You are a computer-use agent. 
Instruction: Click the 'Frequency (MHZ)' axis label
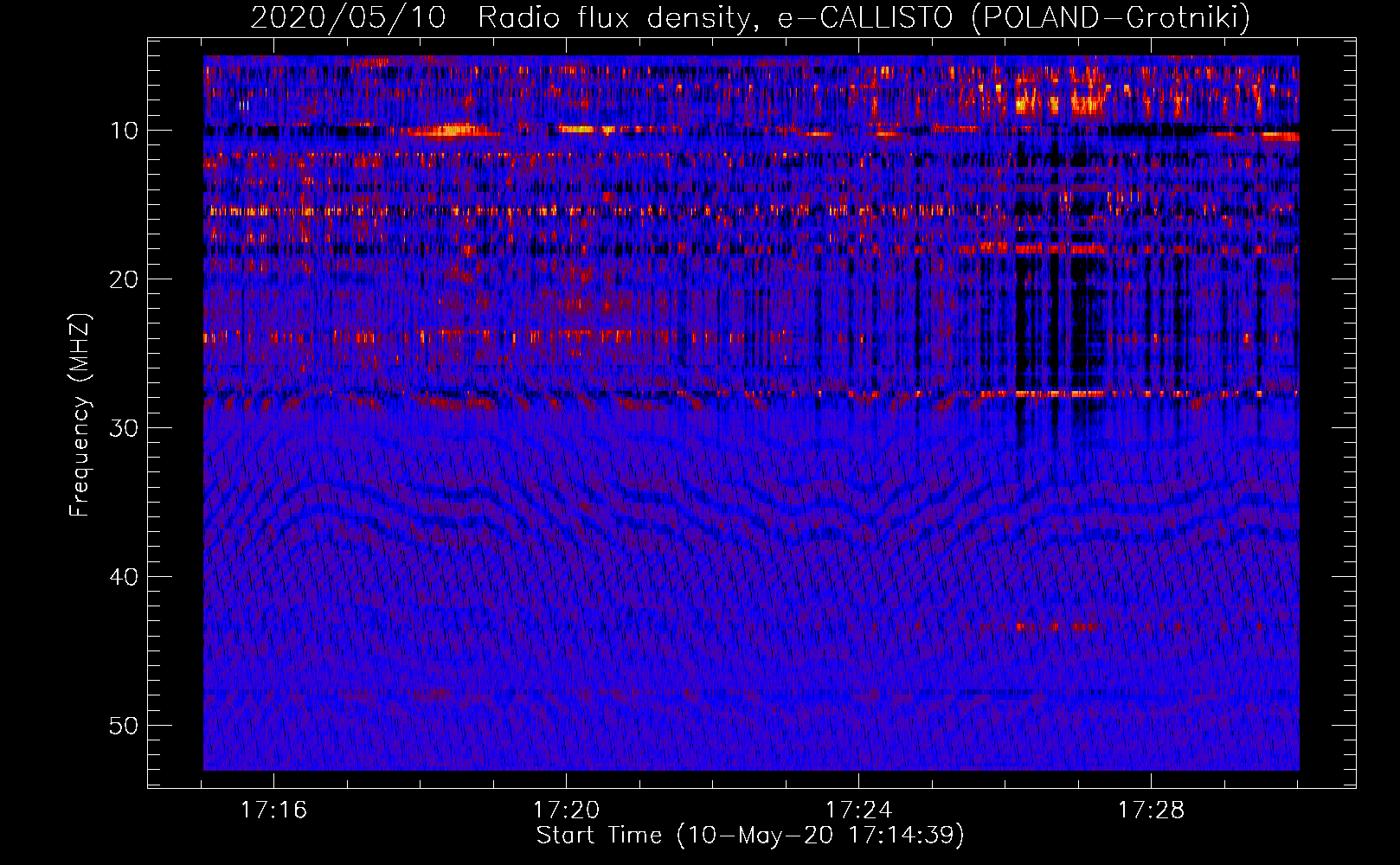[x=80, y=415]
